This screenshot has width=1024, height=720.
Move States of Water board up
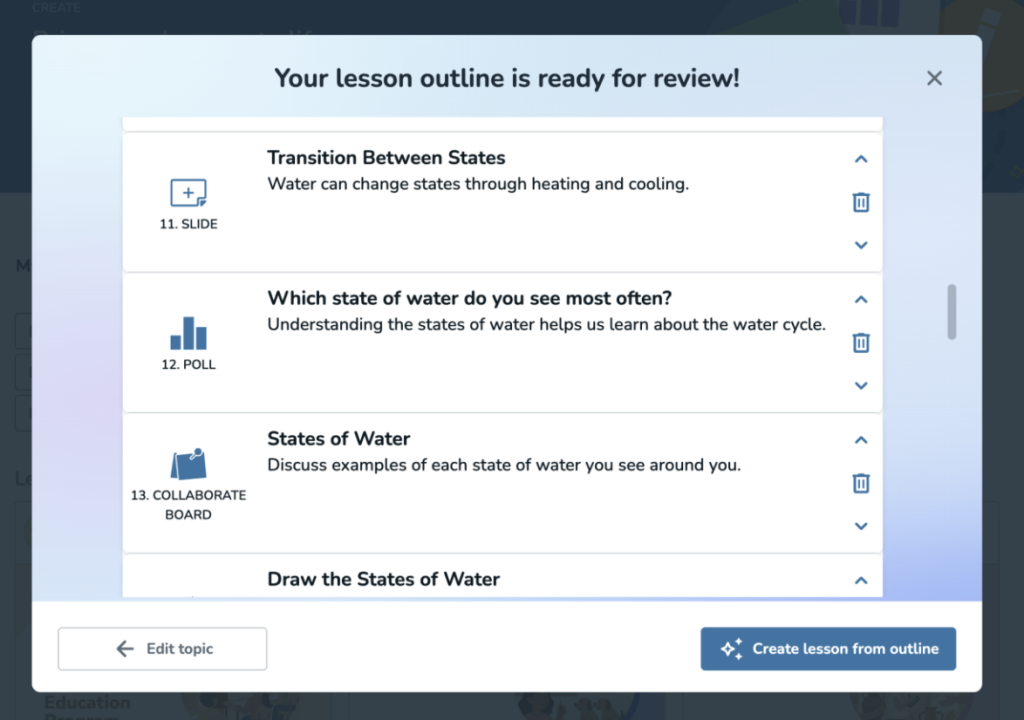[861, 440]
